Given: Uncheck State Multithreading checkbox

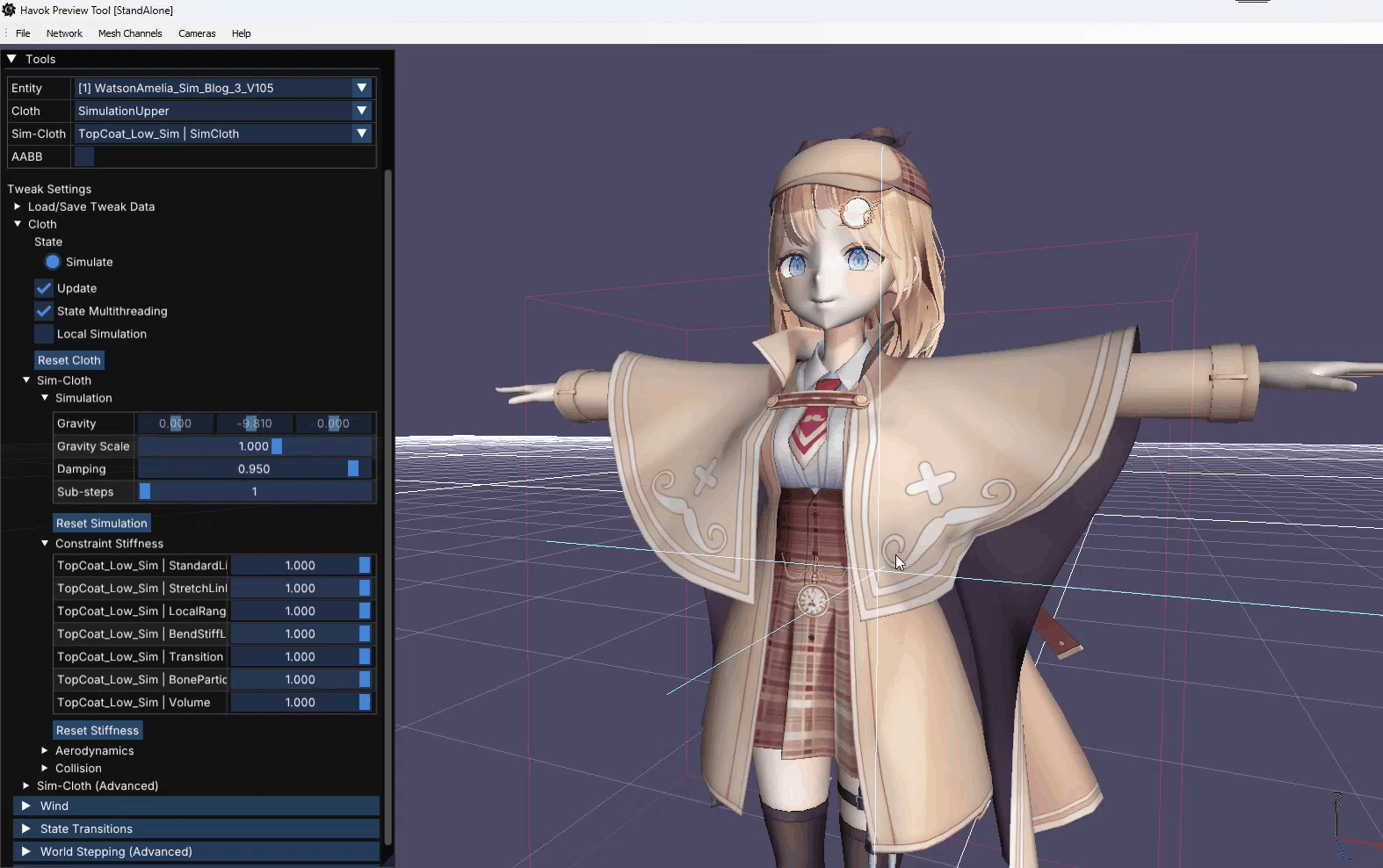Looking at the screenshot, I should (44, 311).
